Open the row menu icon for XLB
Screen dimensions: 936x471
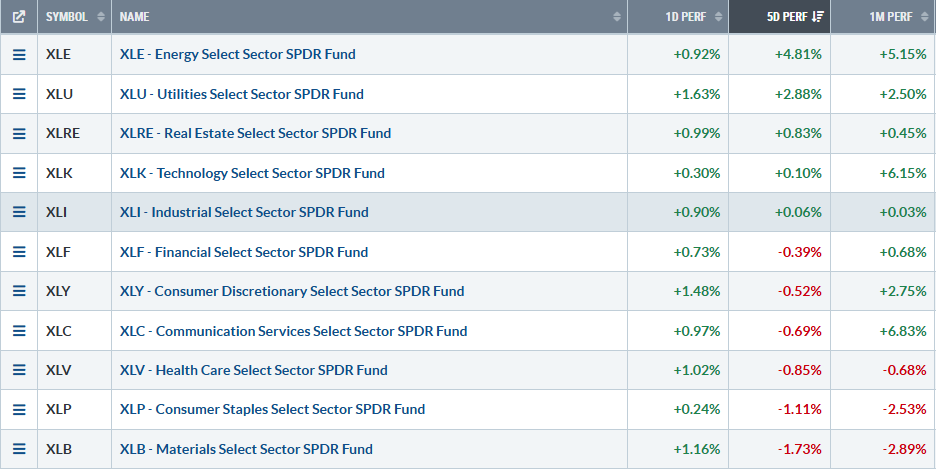coord(19,449)
